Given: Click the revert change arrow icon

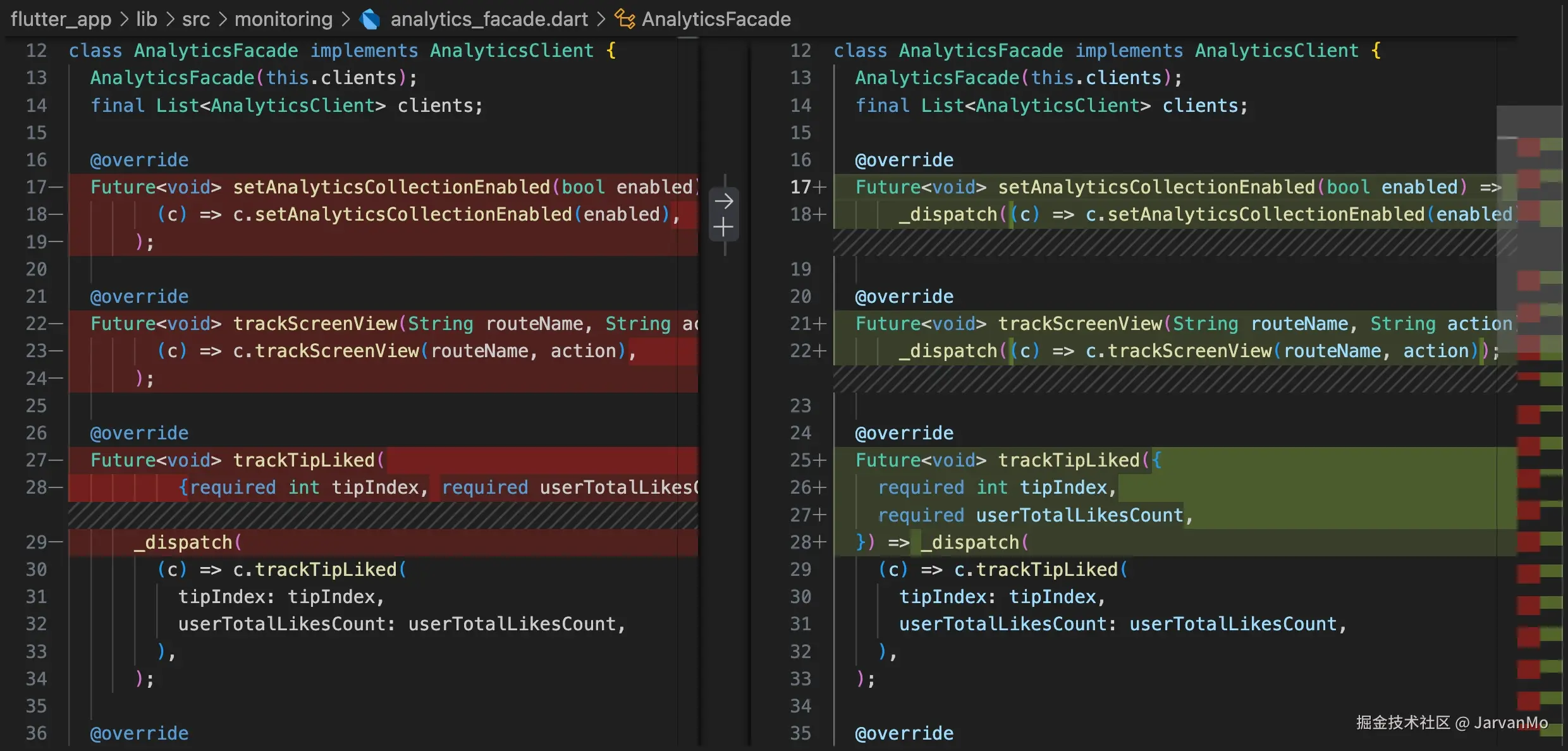Looking at the screenshot, I should 723,202.
